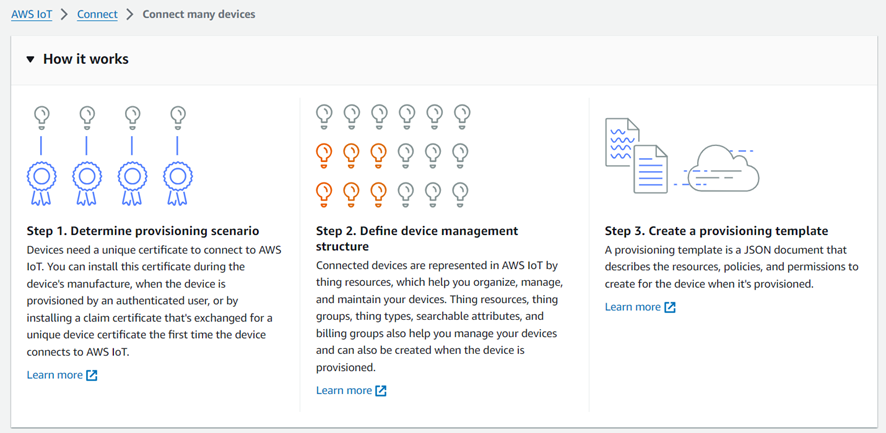
Task: Open Learn more link under Step 2
Action: (x=344, y=390)
